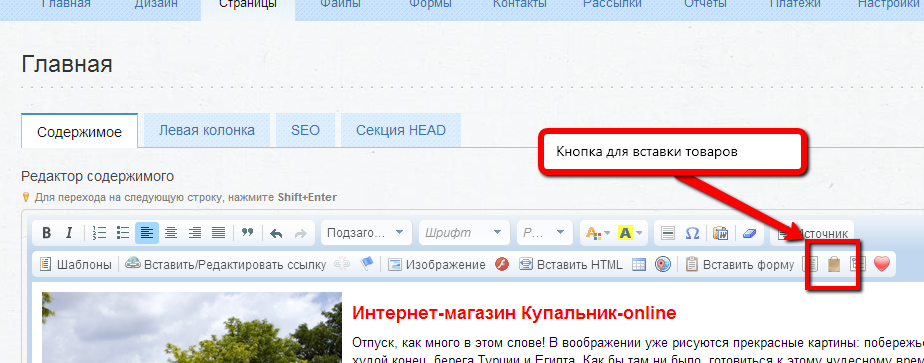Remove formatting with the eraser
The width and height of the screenshot is (924, 363).
click(x=749, y=233)
